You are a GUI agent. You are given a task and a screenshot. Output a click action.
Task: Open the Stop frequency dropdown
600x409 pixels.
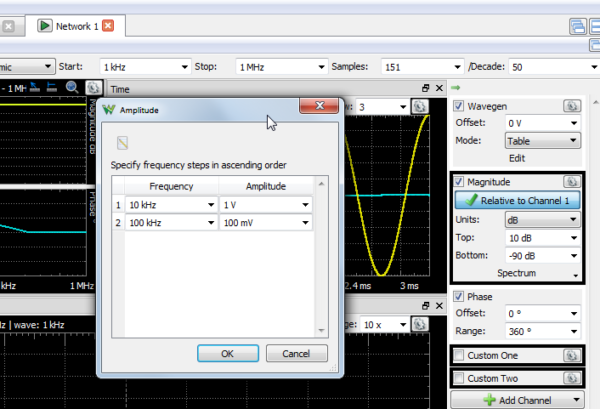pyautogui.click(x=321, y=67)
